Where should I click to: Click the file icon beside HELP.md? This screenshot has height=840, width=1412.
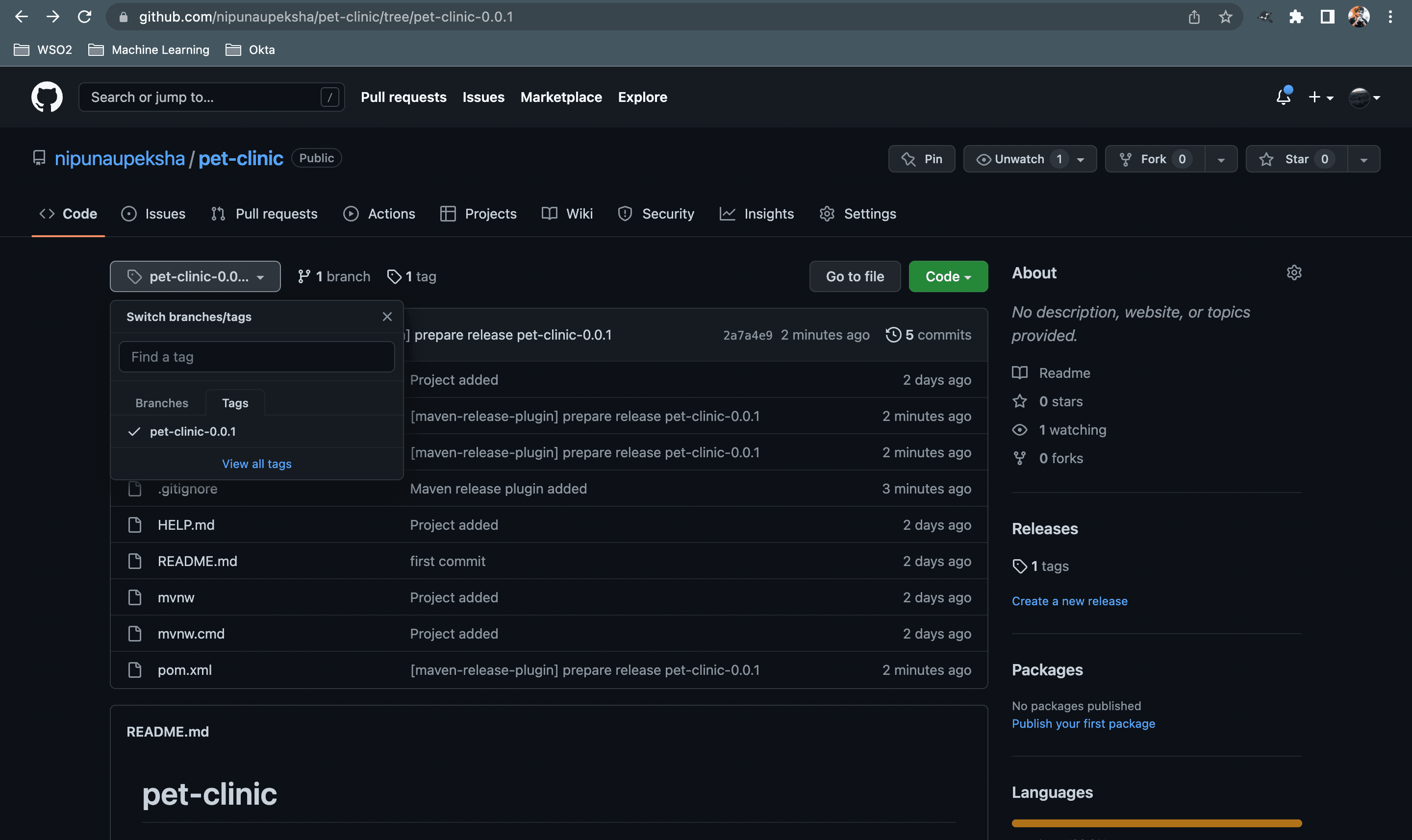tap(135, 525)
